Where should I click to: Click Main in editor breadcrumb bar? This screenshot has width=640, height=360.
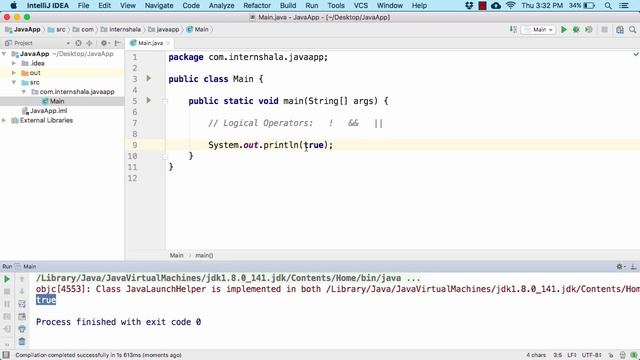tap(176, 256)
